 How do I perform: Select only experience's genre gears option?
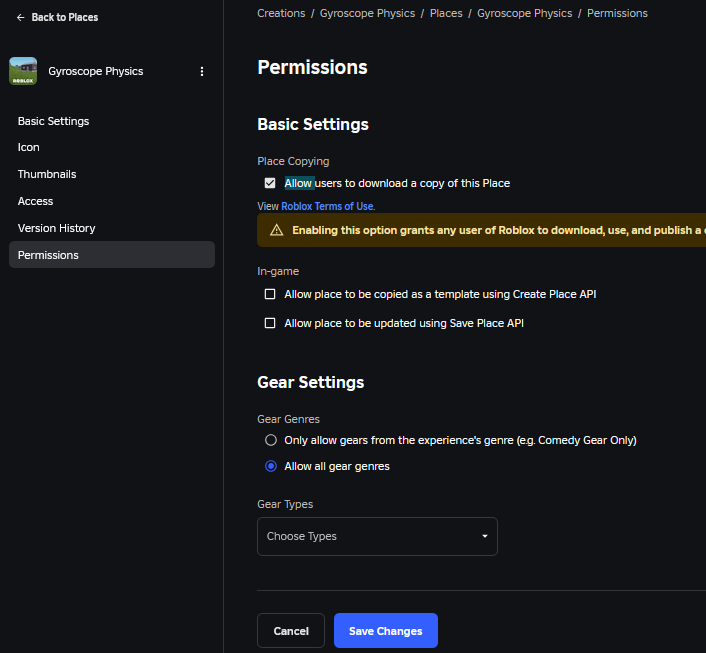point(270,440)
